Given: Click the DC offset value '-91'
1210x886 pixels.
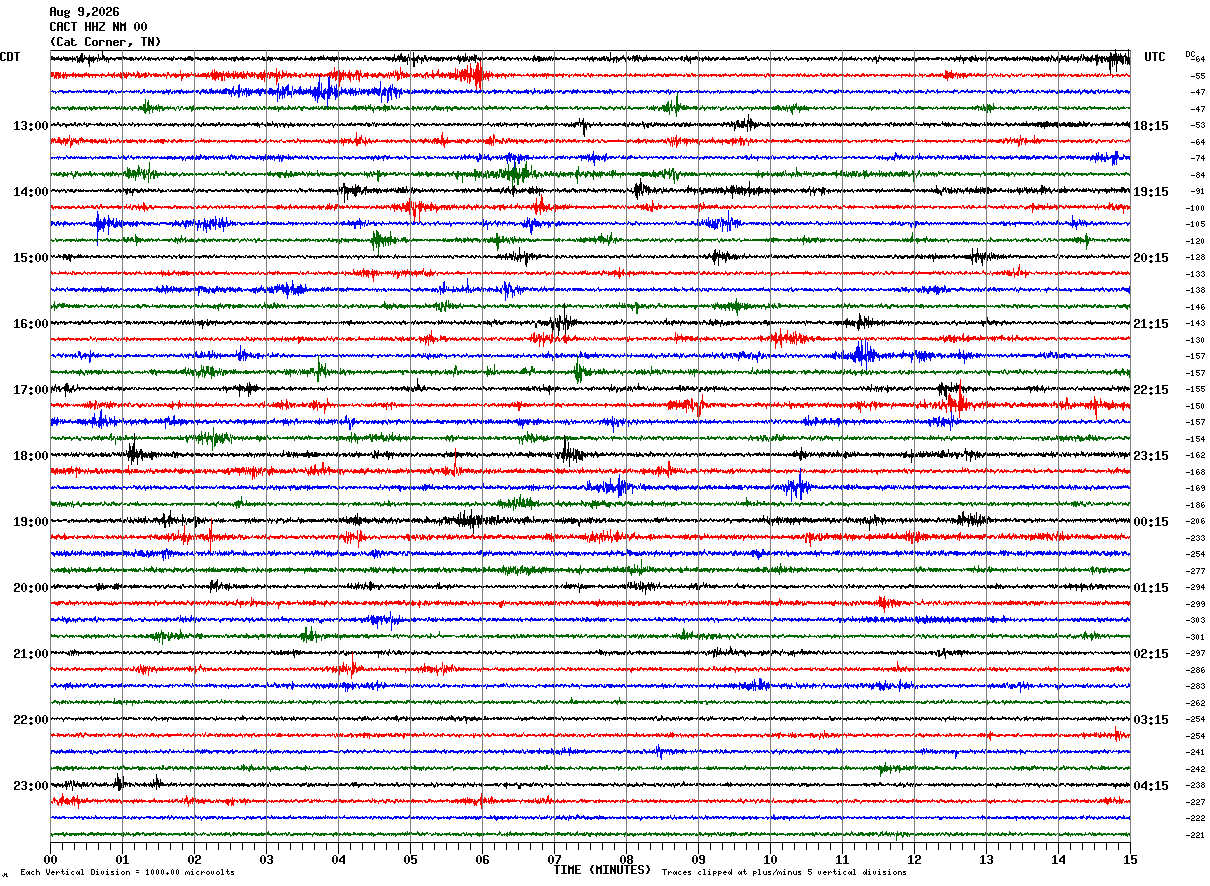Looking at the screenshot, I should tap(1198, 191).
